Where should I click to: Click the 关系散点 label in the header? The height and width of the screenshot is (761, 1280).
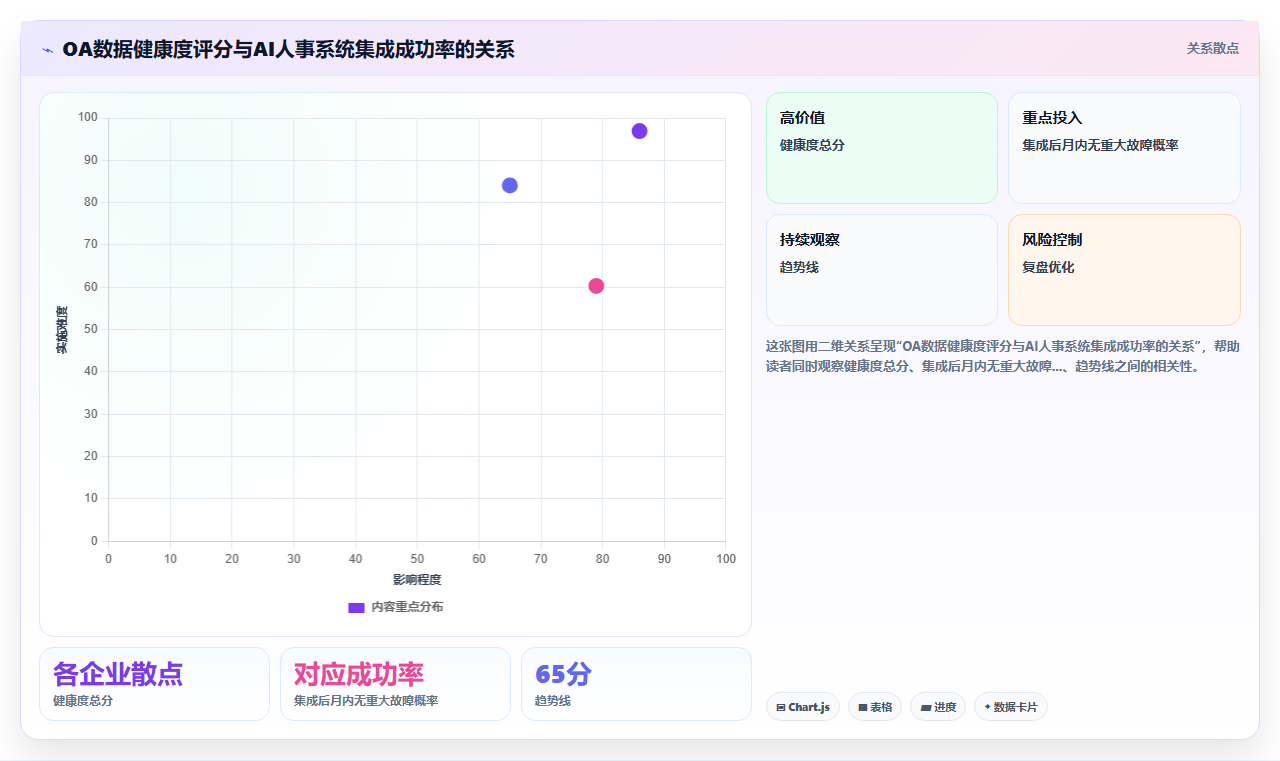[x=1213, y=48]
